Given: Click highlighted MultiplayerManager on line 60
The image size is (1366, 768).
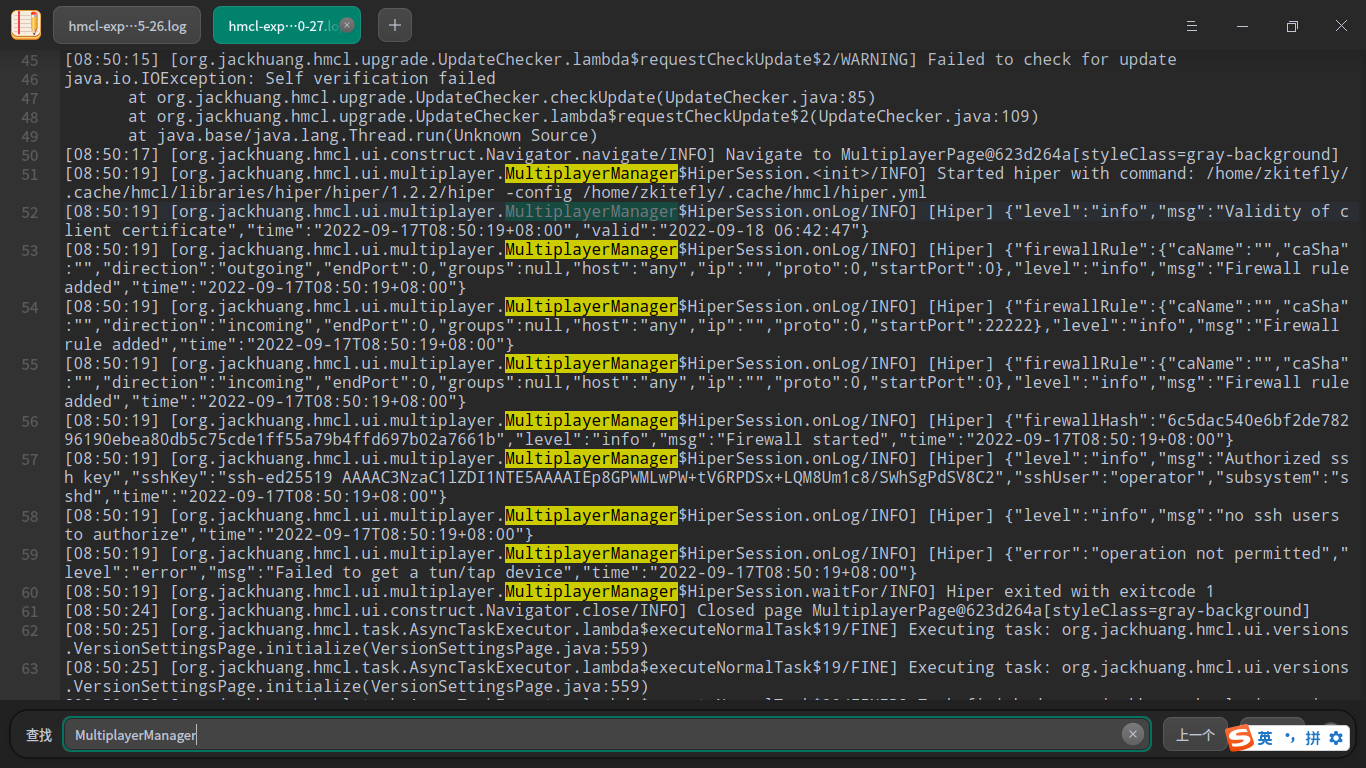Looking at the screenshot, I should pos(591,592).
